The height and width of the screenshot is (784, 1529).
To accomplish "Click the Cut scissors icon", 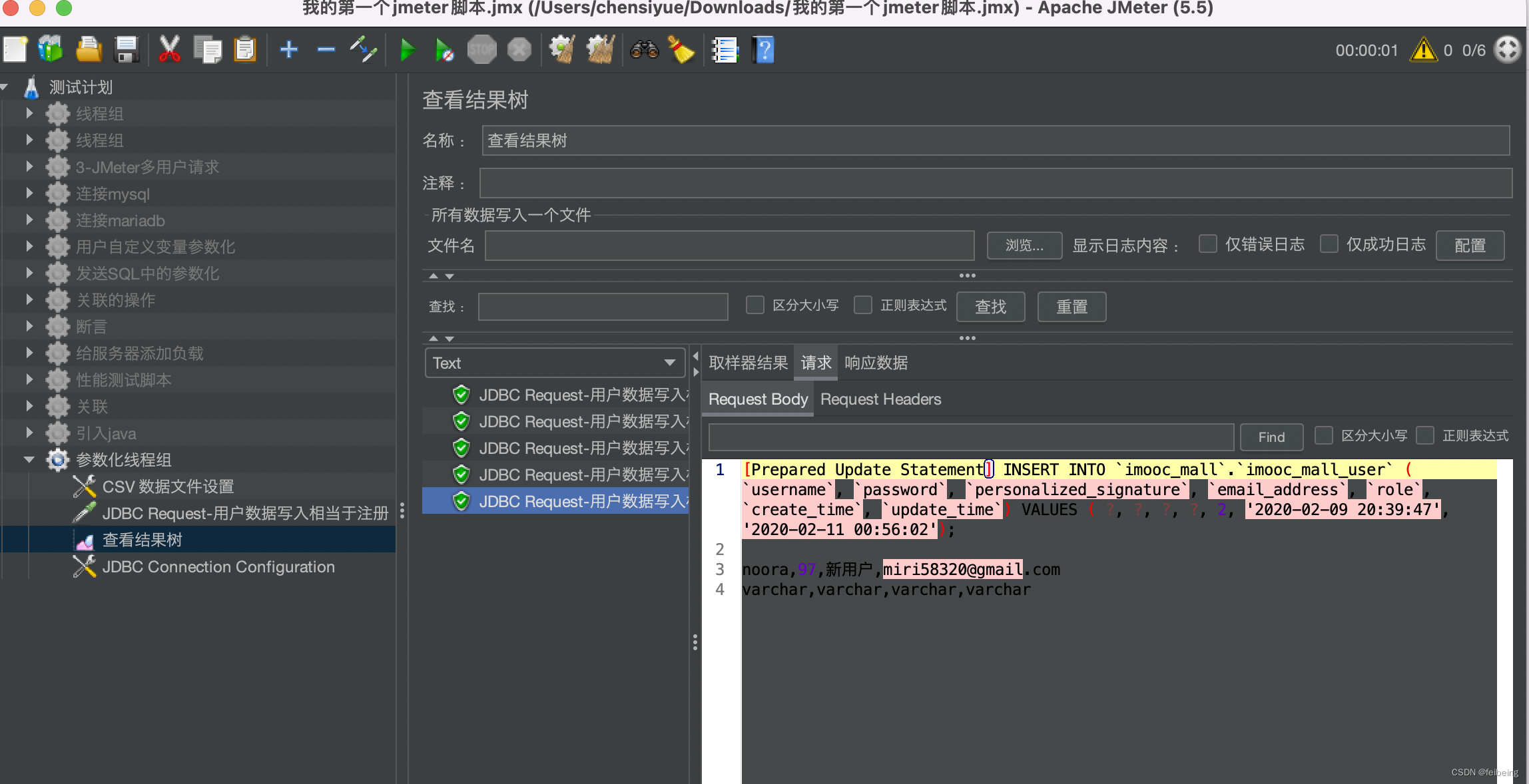I will [x=169, y=50].
